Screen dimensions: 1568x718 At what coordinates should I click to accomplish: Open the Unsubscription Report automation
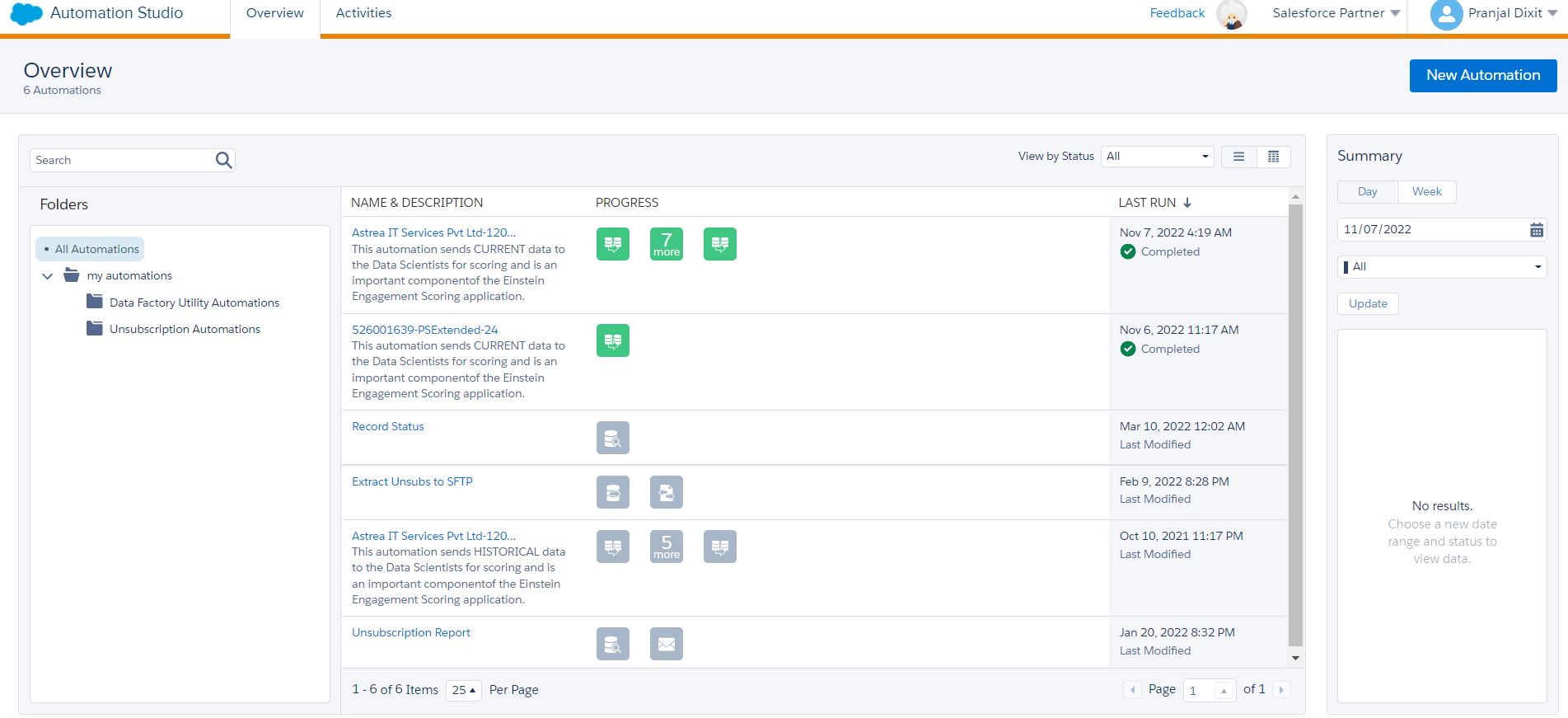coord(410,633)
